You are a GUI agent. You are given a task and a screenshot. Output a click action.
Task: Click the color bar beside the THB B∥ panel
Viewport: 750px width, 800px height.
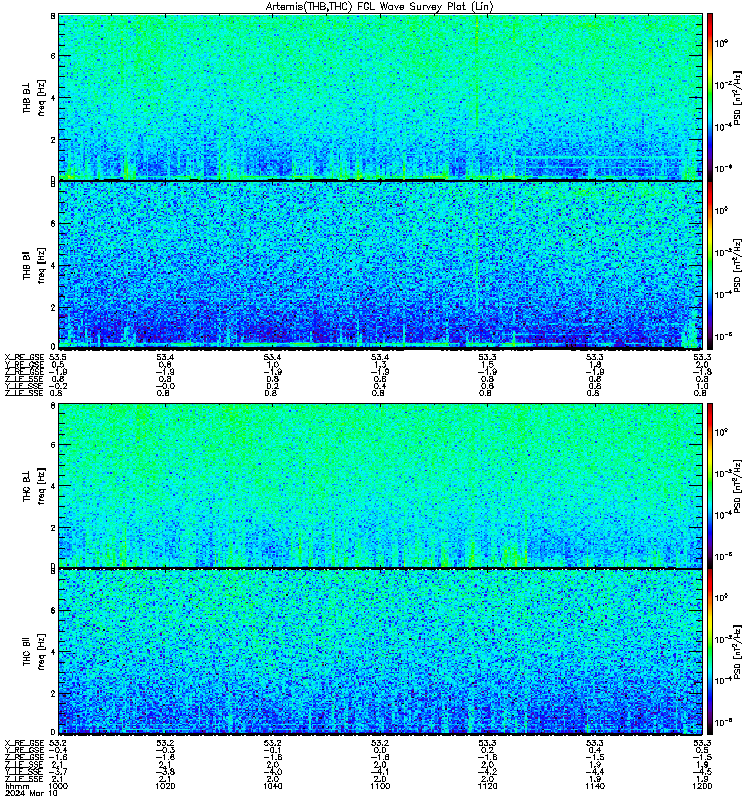click(x=710, y=265)
